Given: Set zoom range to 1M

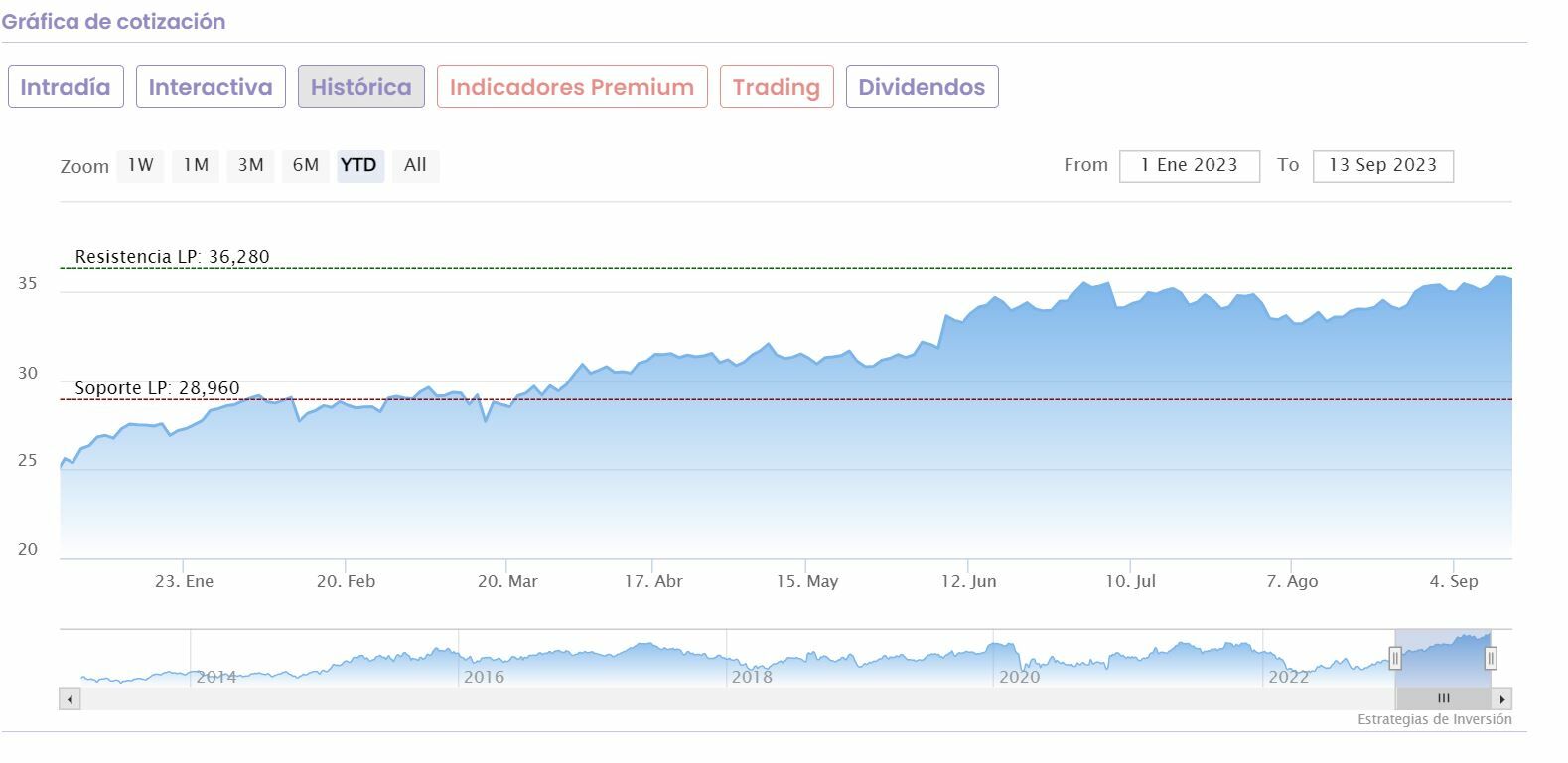Looking at the screenshot, I should (196, 165).
